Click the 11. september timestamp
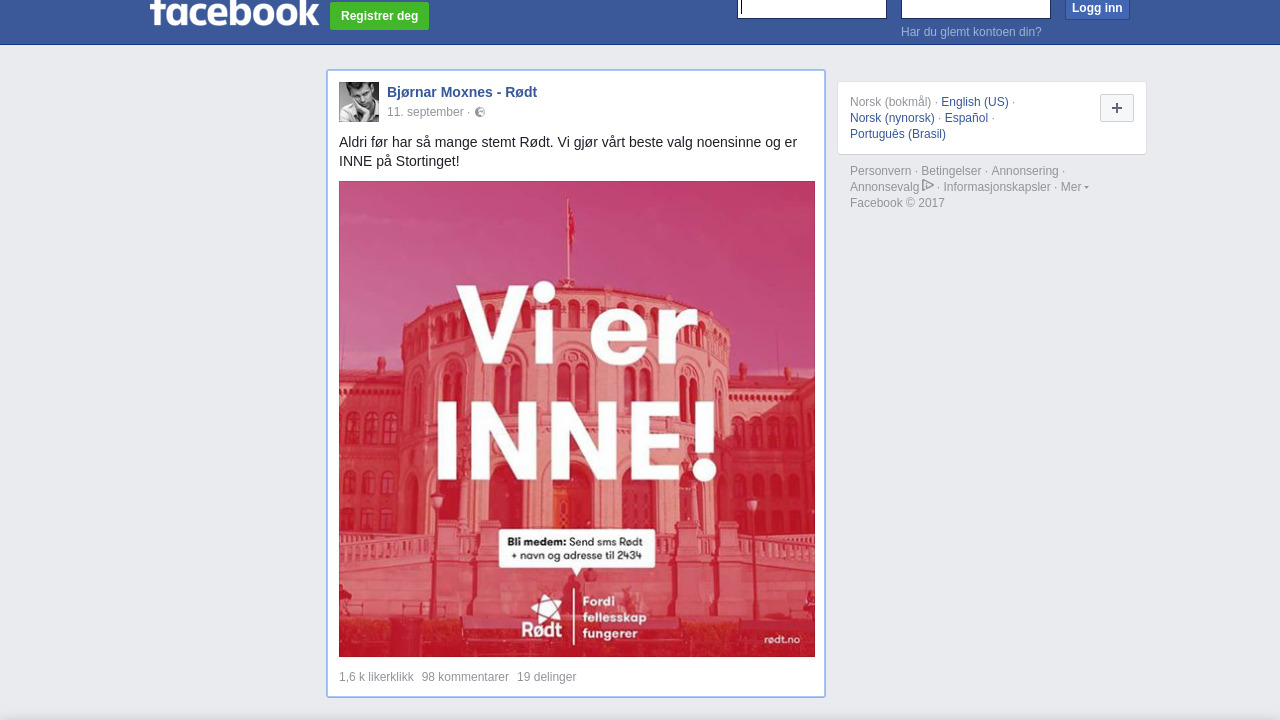This screenshot has height=720, width=1280. 425,112
